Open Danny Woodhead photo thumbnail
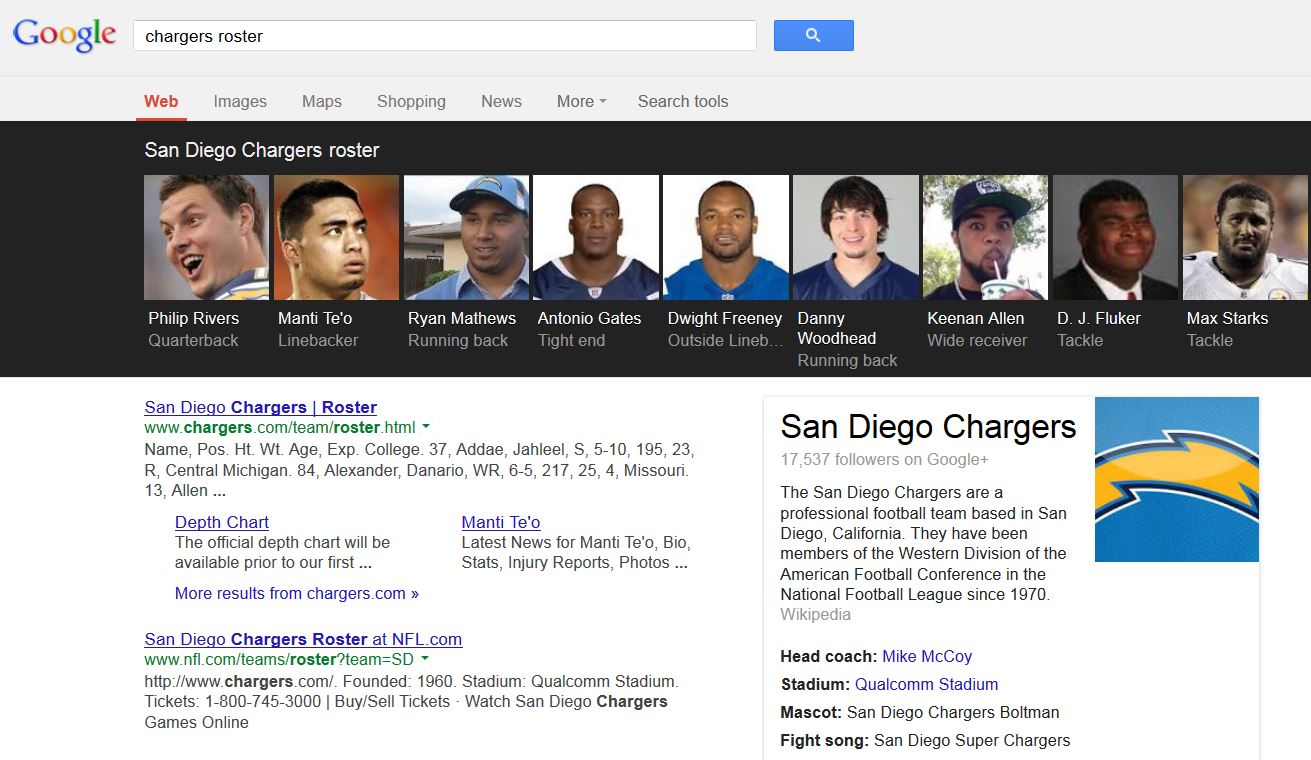This screenshot has height=760, width=1311. [856, 237]
